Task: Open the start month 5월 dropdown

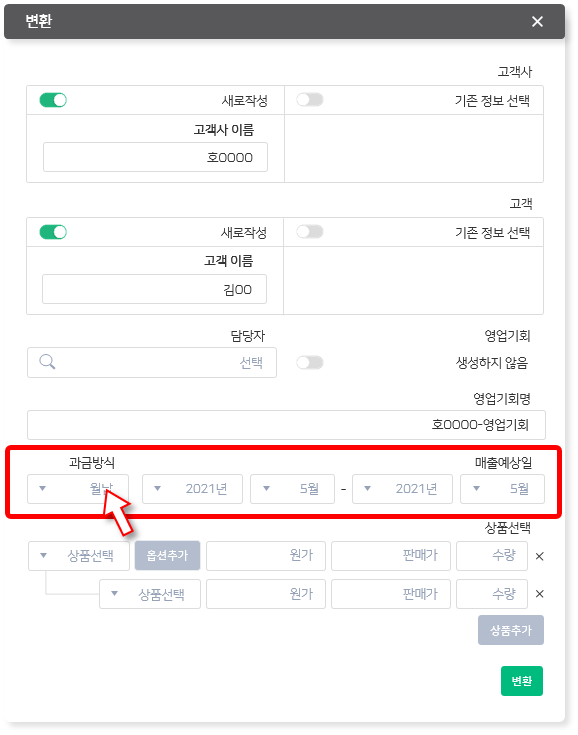Action: pos(293,489)
